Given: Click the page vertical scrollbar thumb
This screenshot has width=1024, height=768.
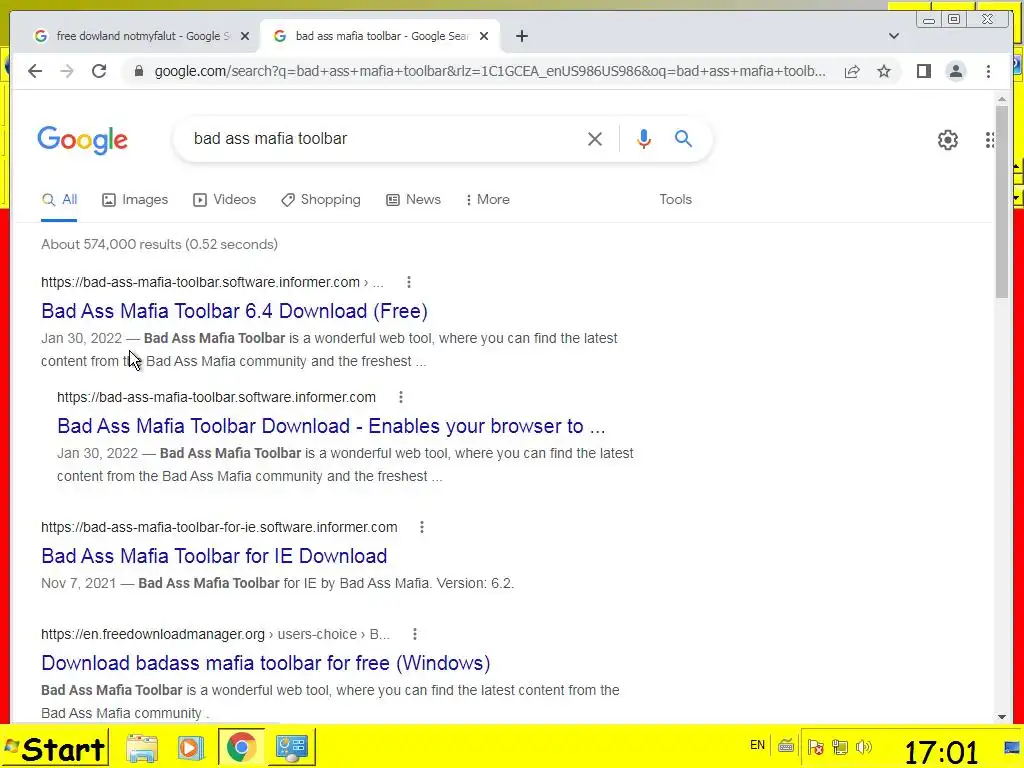Looking at the screenshot, I should click(x=1002, y=201).
